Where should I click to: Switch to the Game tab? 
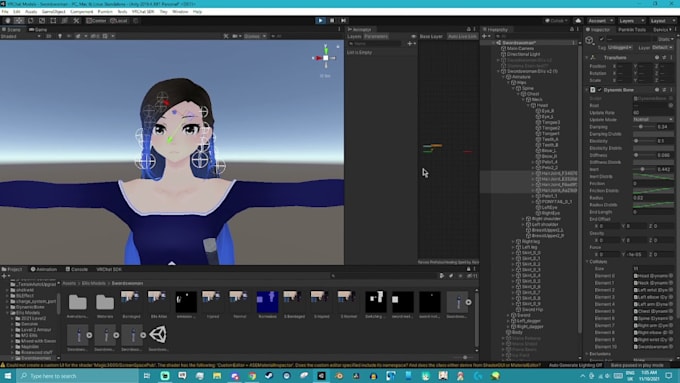38,29
